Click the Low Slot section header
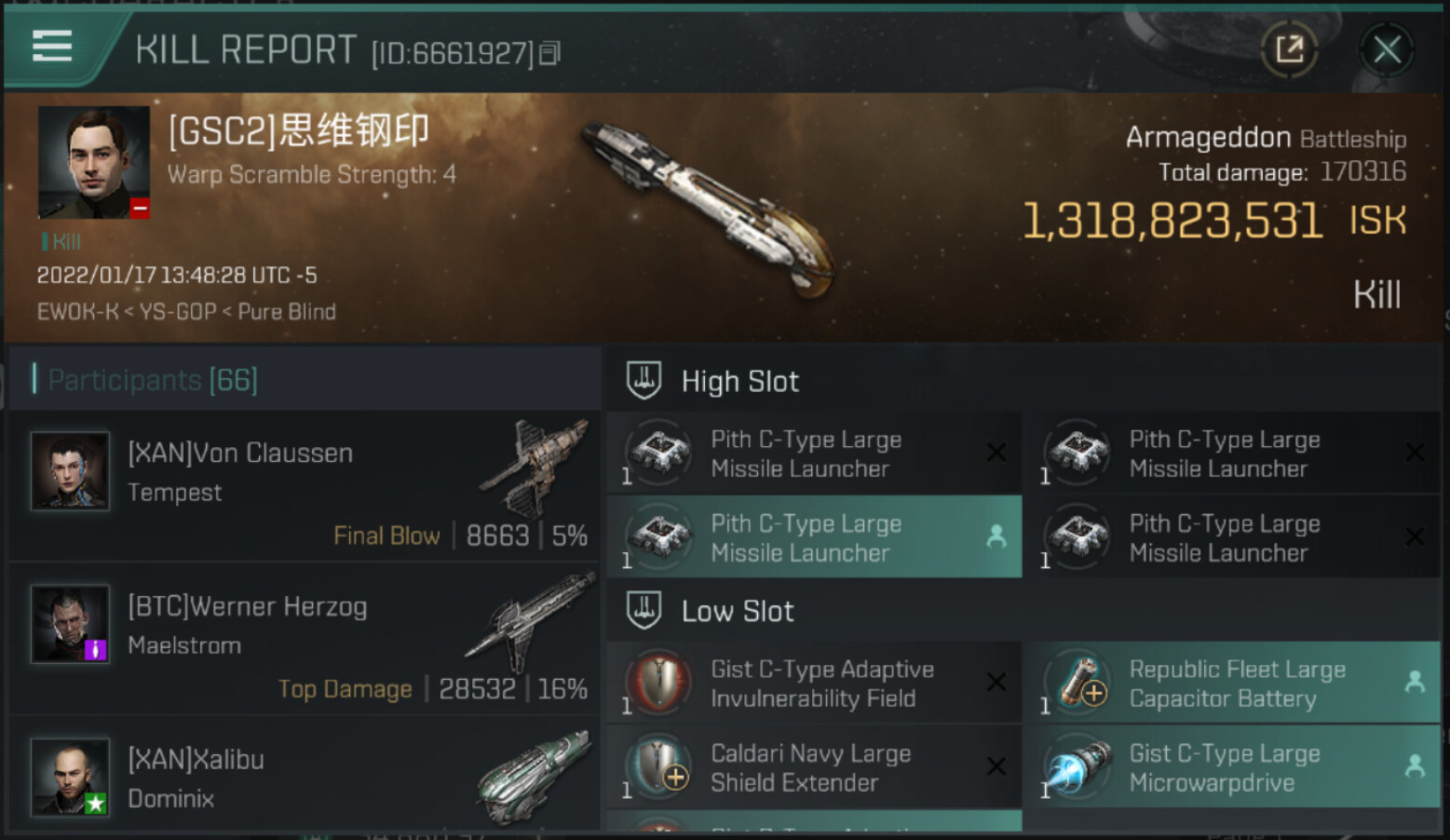1450x840 pixels. pyautogui.click(x=737, y=611)
